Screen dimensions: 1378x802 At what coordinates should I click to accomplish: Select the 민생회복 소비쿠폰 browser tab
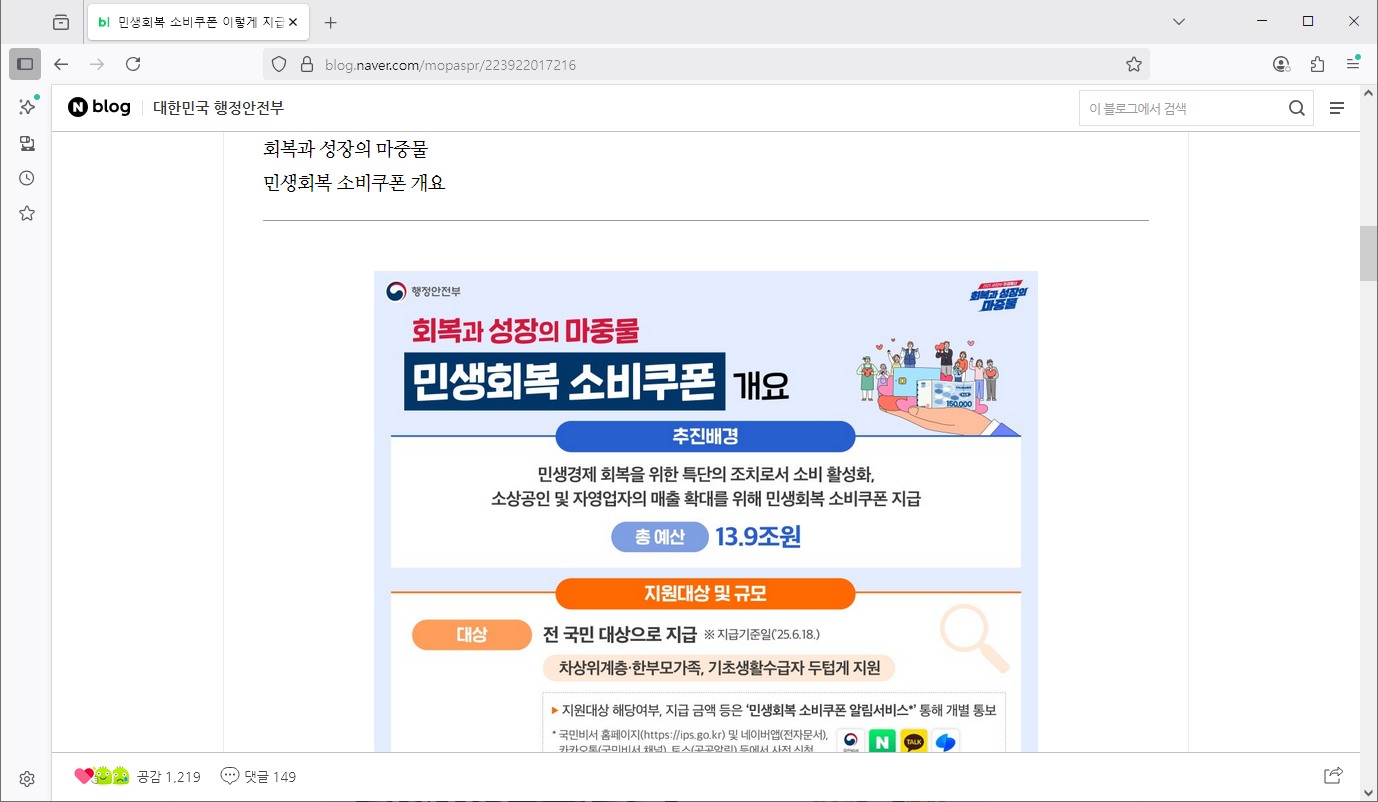[190, 22]
